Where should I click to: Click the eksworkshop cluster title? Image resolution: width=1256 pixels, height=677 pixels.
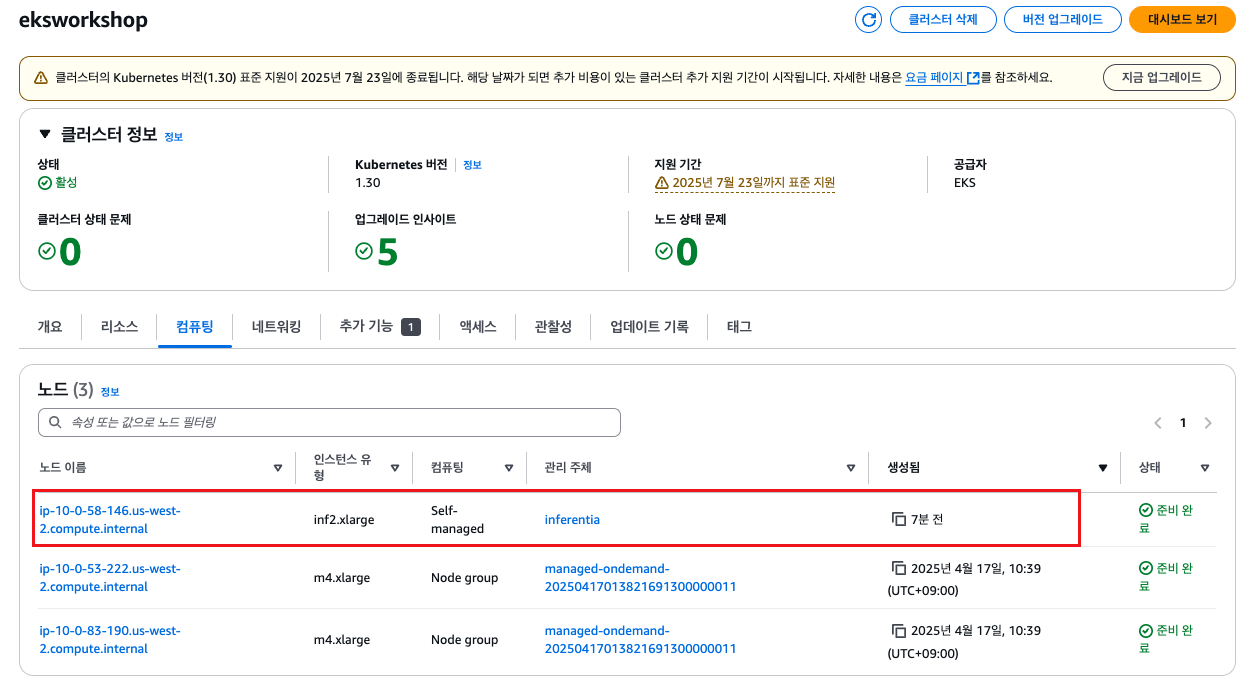point(83,20)
